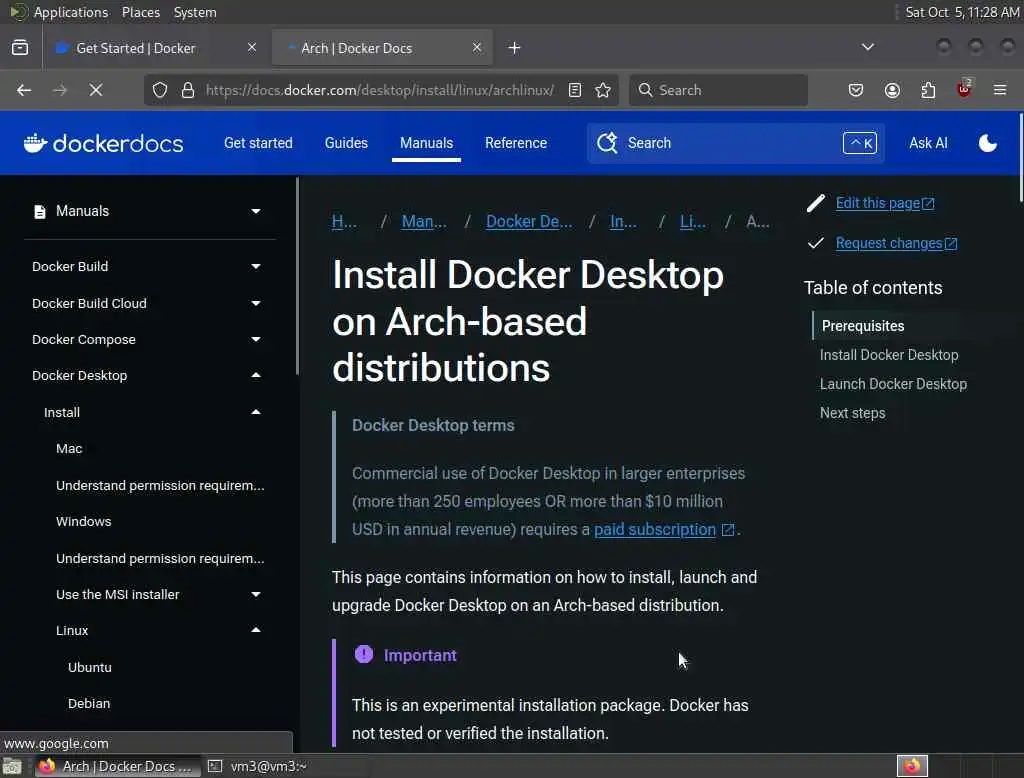Click the Firefox URL address bar
This screenshot has height=778, width=1024.
379,90
